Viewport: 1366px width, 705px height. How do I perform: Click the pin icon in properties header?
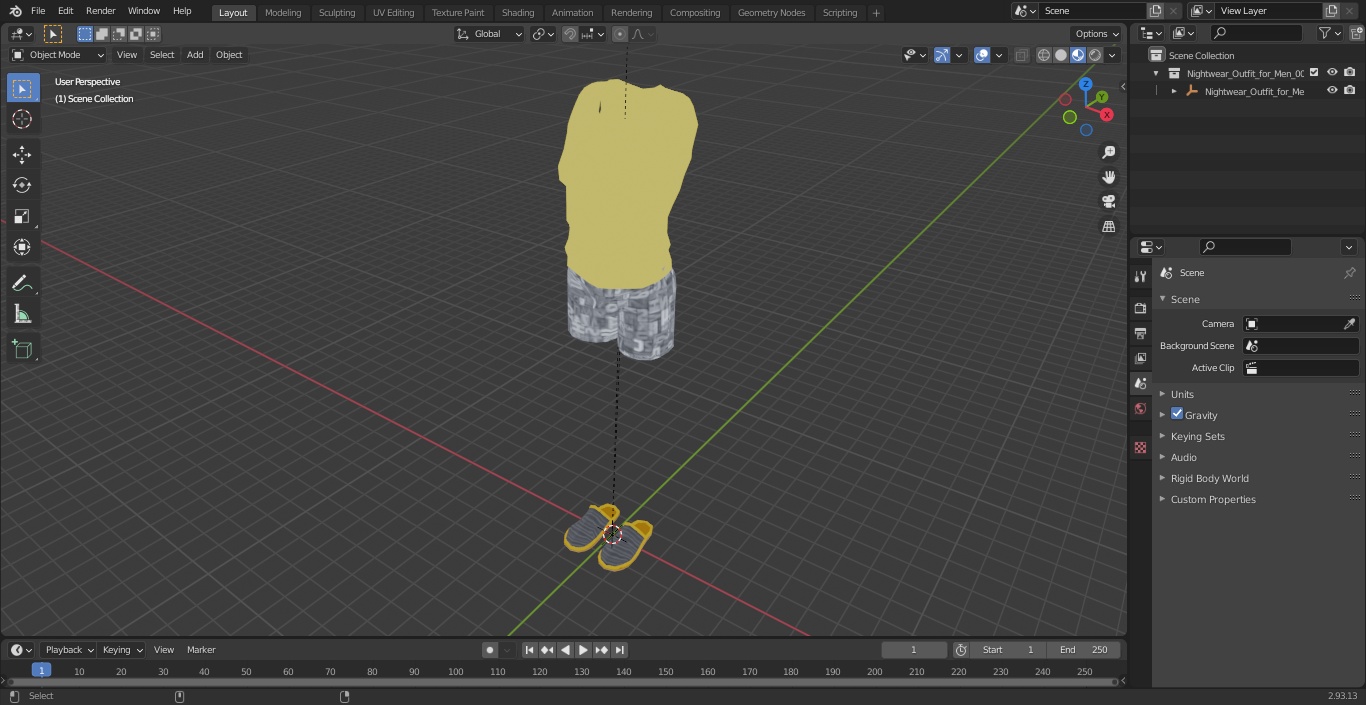click(1349, 273)
